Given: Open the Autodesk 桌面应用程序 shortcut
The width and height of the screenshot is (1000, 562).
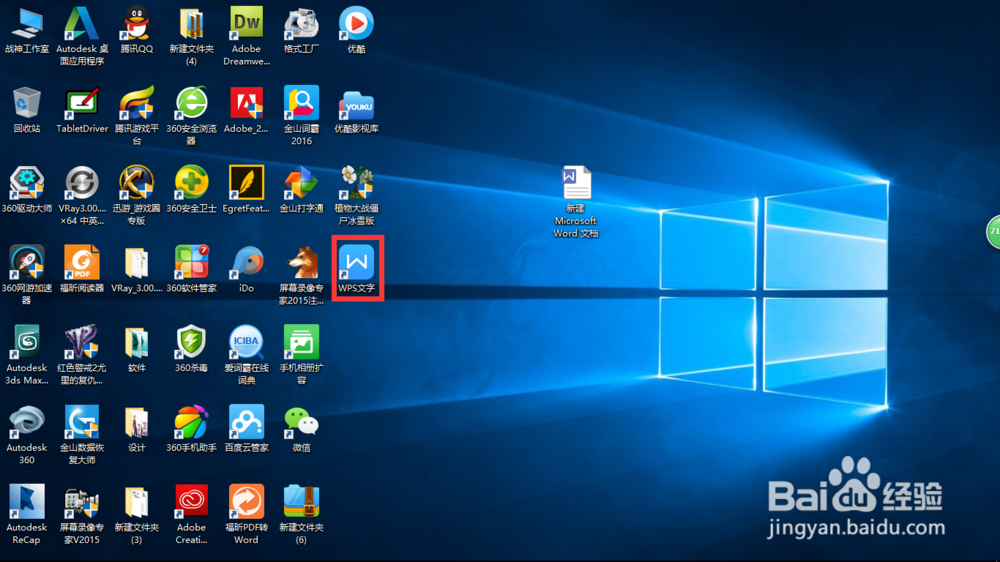Looking at the screenshot, I should [82, 24].
